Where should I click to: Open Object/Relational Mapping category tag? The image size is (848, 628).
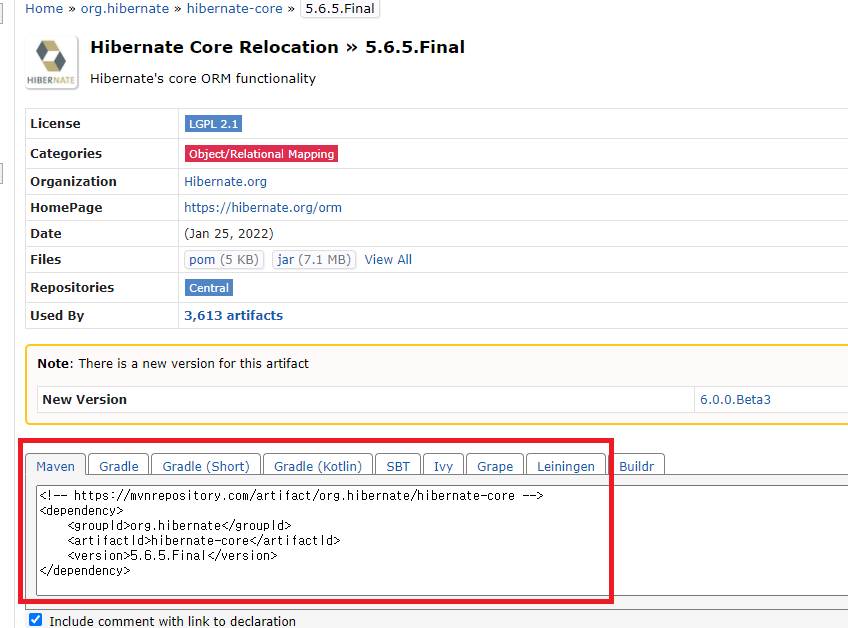click(x=261, y=154)
